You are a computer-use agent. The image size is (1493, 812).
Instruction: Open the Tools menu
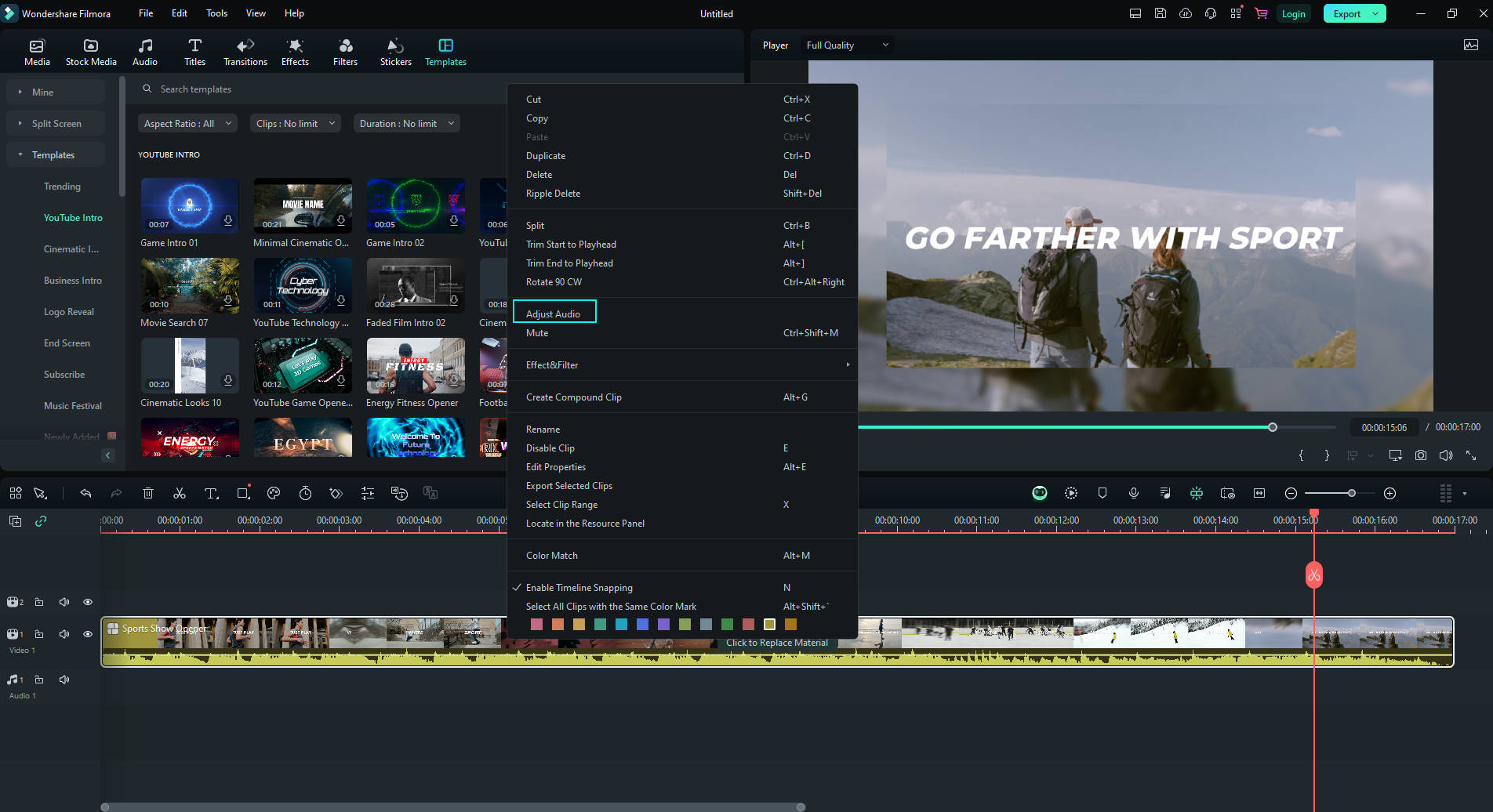[216, 13]
